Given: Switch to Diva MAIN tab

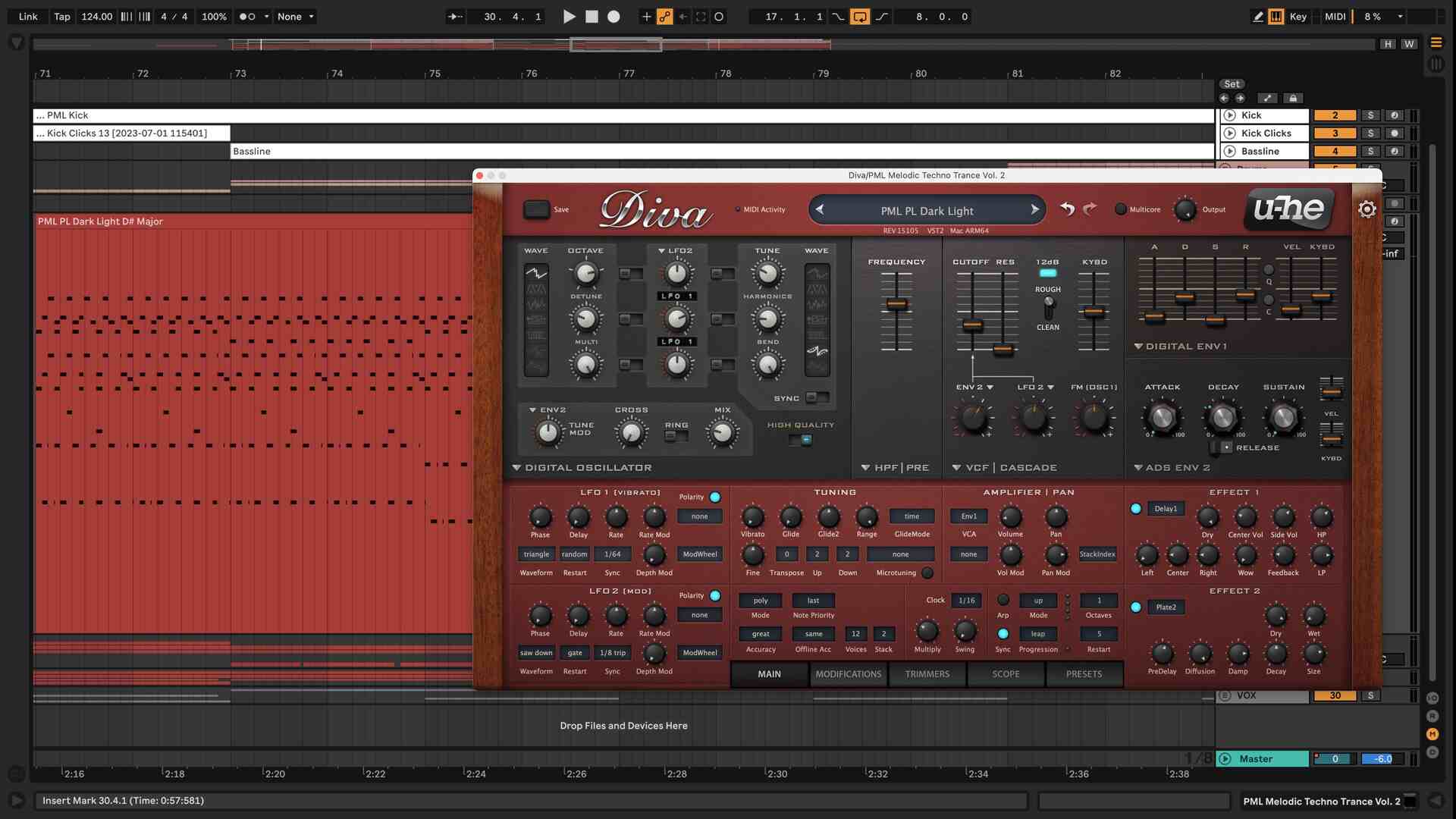Looking at the screenshot, I should click(769, 674).
